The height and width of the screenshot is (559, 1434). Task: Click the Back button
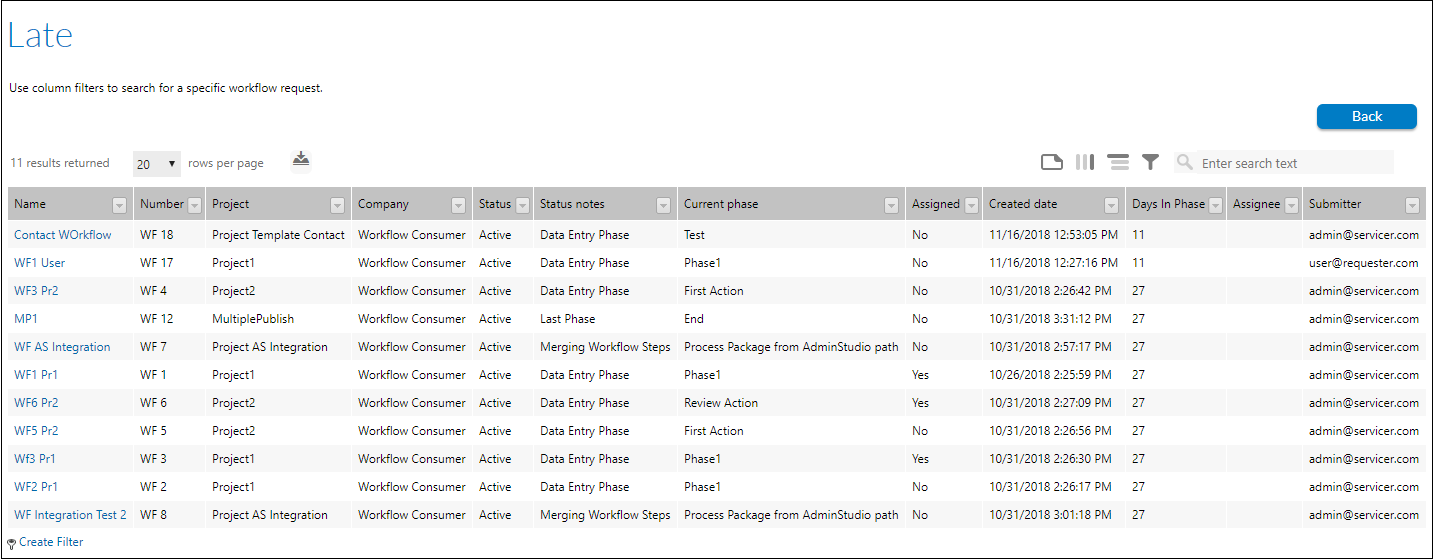coord(1367,116)
